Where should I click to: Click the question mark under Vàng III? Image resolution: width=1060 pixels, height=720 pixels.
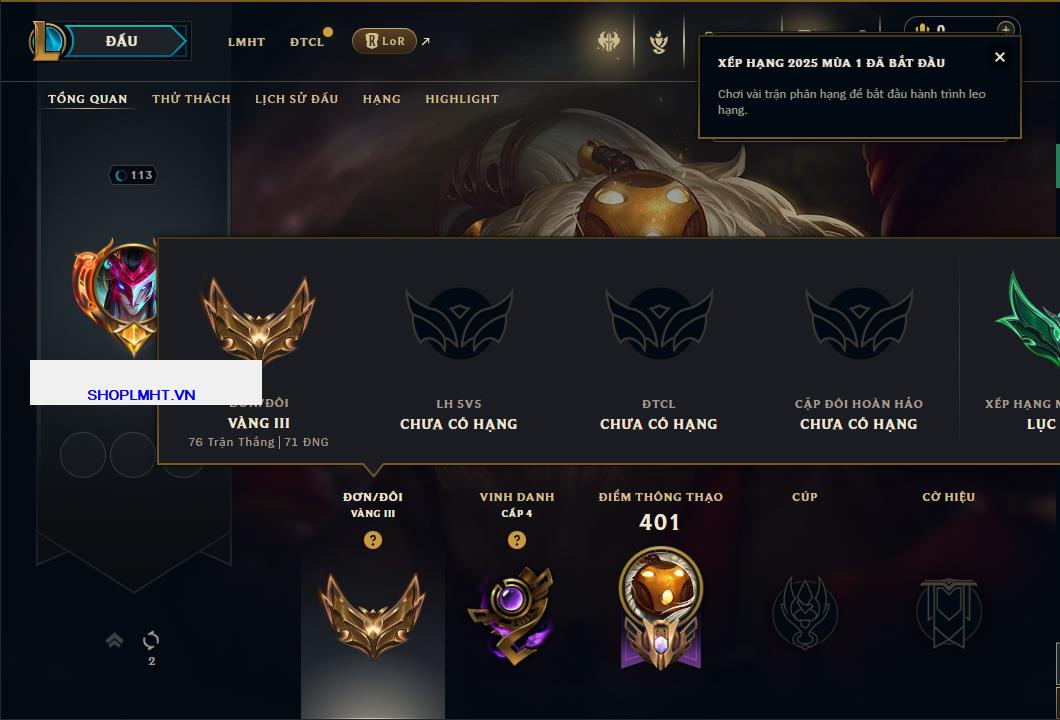click(372, 539)
